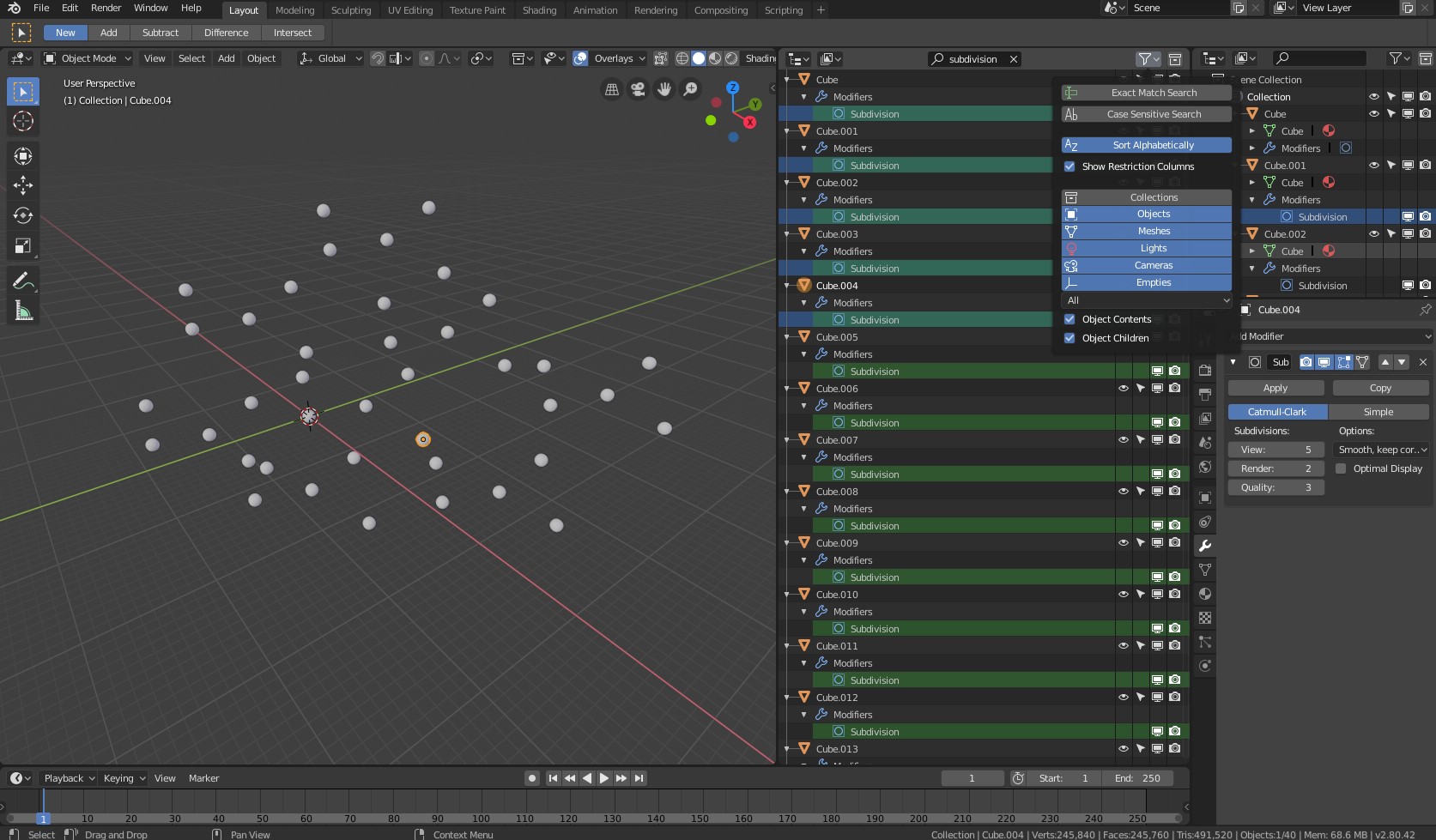Select the Scale tool
Viewport: 1436px width, 840px height.
click(23, 246)
